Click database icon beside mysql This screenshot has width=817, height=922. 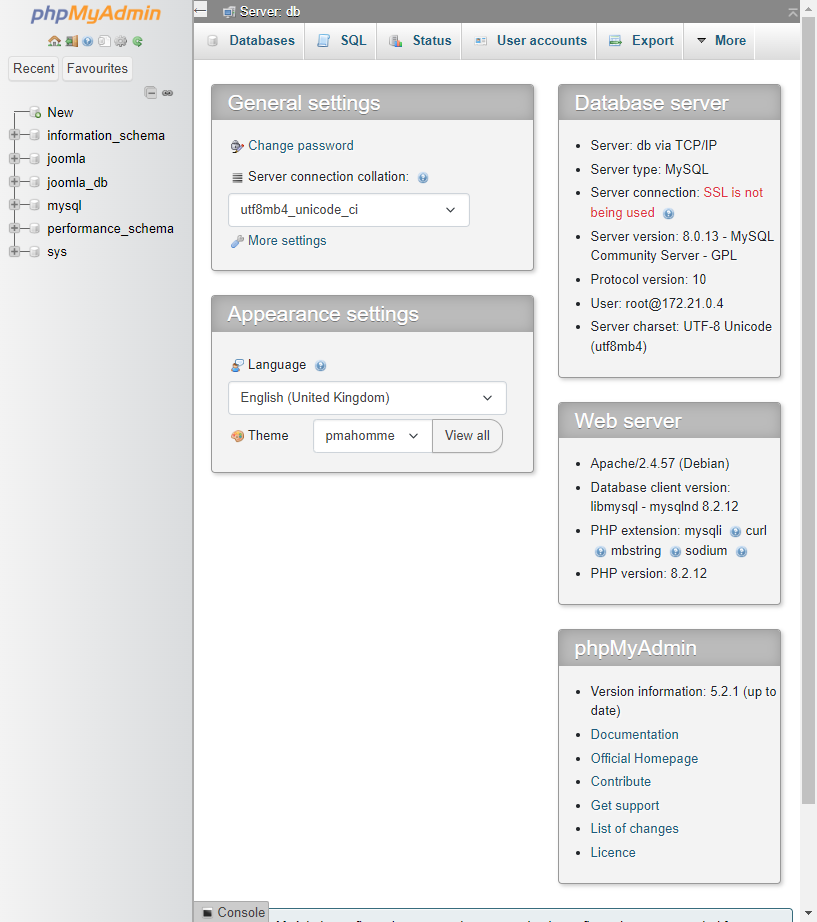(35, 205)
